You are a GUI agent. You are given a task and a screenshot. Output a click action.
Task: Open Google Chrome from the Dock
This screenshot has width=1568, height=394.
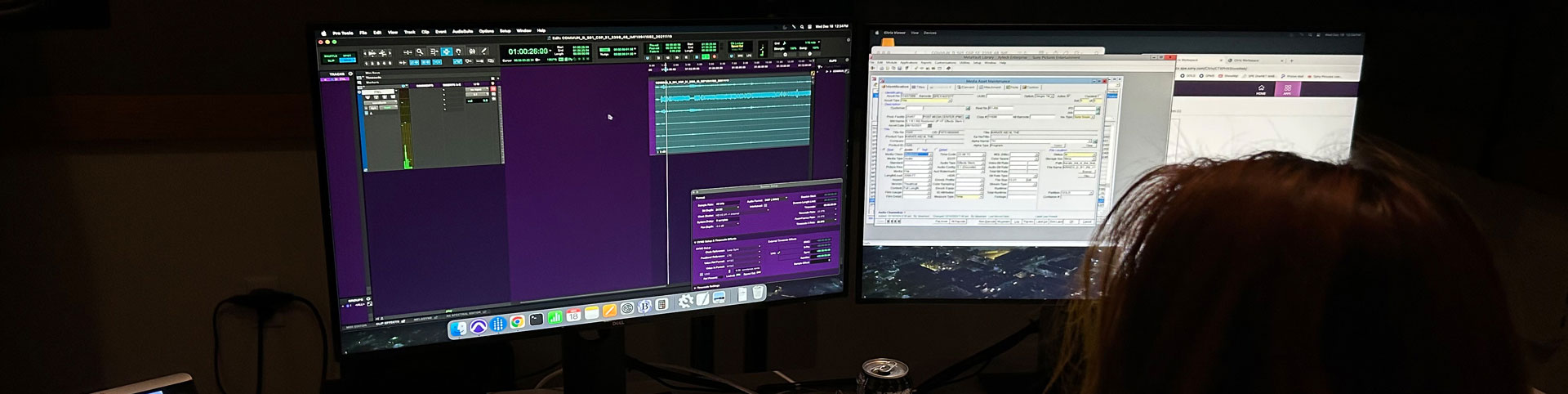tap(518, 321)
